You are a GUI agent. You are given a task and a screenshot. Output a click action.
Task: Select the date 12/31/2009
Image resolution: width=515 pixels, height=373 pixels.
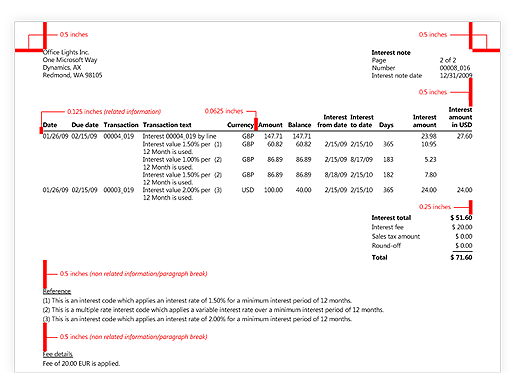(456, 76)
